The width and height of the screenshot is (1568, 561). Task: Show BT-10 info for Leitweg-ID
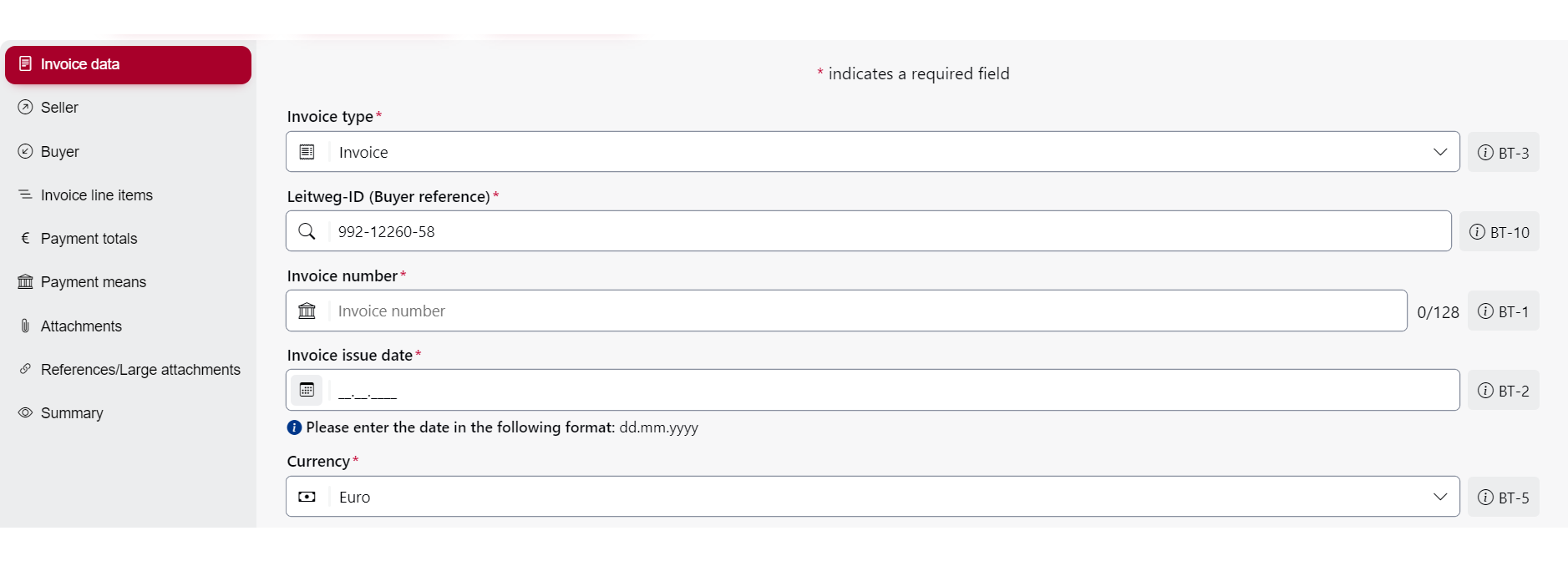pyautogui.click(x=1499, y=232)
